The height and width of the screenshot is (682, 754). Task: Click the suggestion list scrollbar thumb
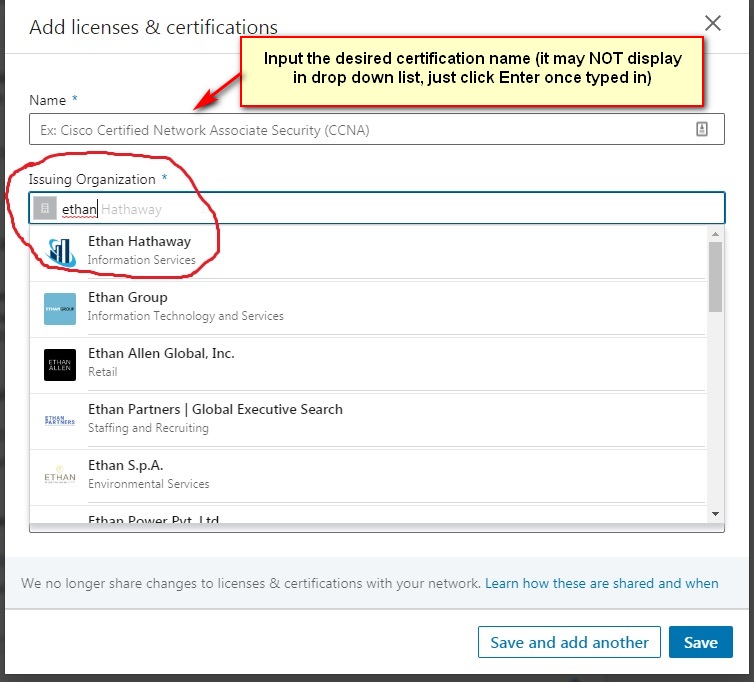716,277
